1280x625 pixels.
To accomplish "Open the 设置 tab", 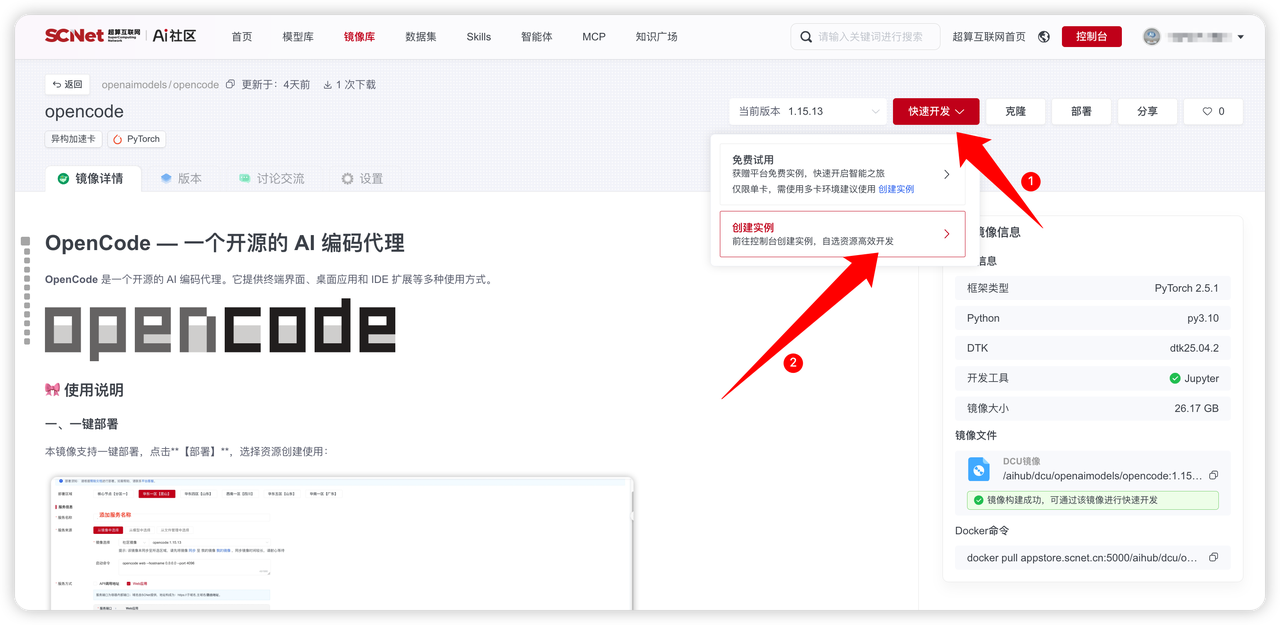I will [x=361, y=179].
